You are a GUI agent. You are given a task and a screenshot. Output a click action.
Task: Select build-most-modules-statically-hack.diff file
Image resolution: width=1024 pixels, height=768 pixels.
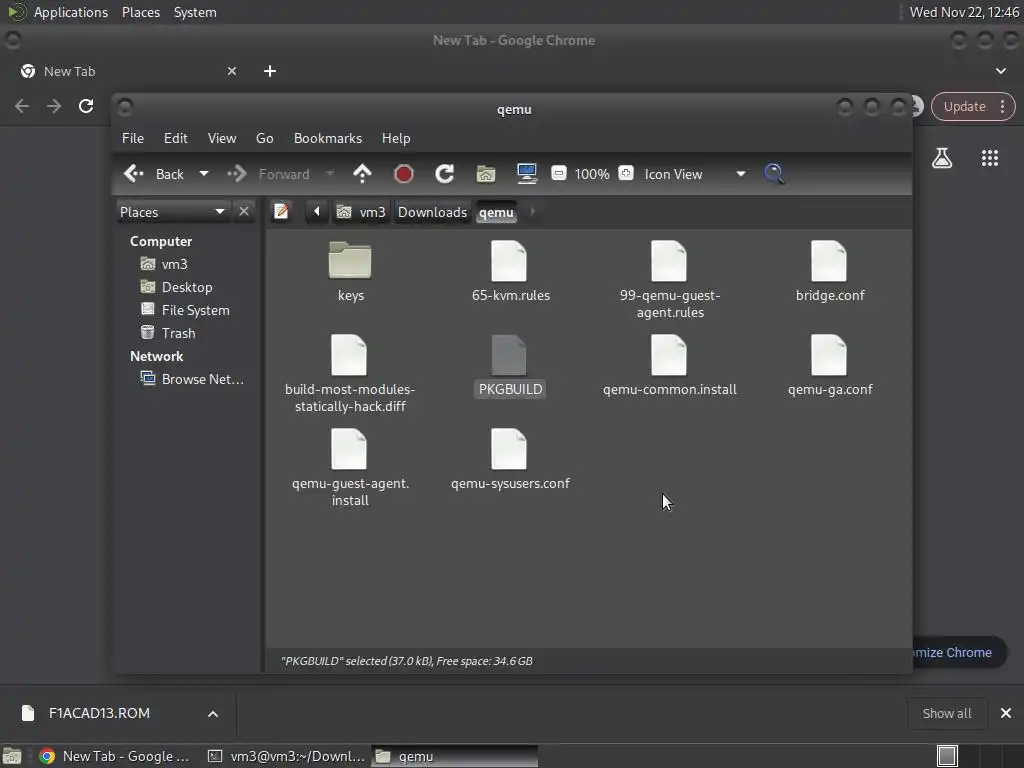pyautogui.click(x=350, y=374)
